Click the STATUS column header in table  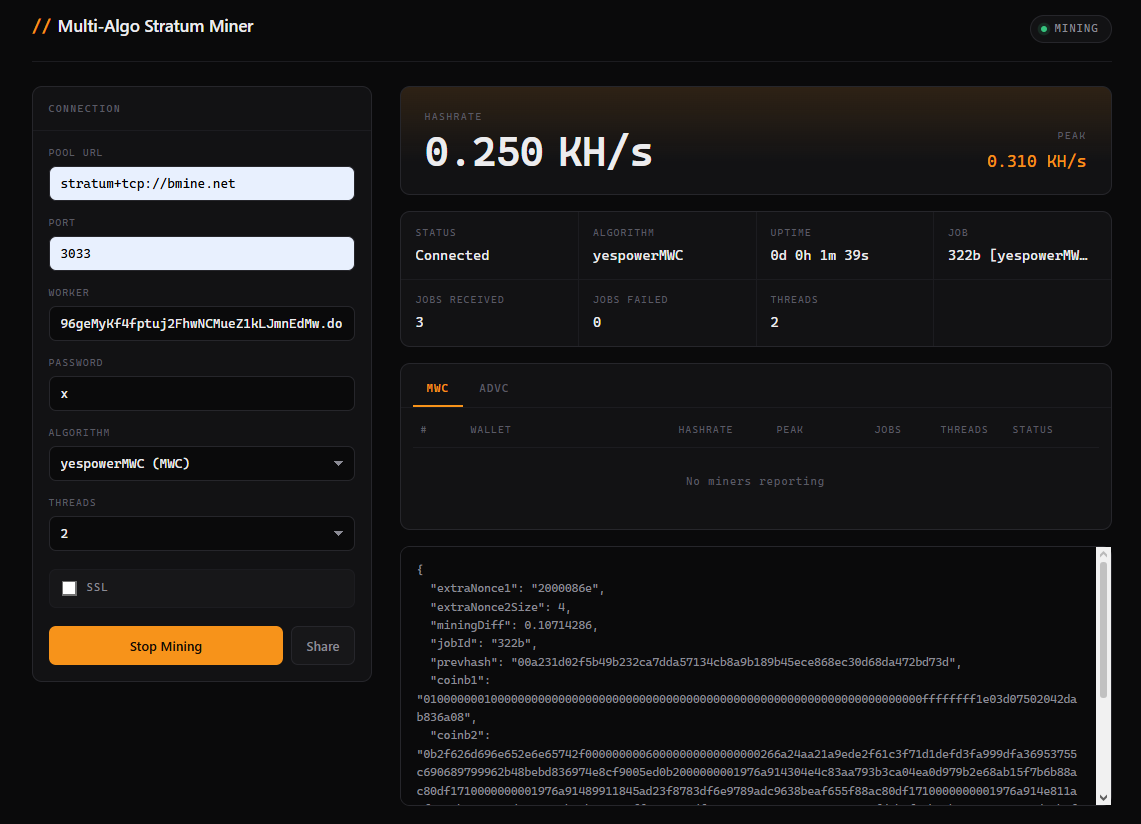click(x=1033, y=429)
